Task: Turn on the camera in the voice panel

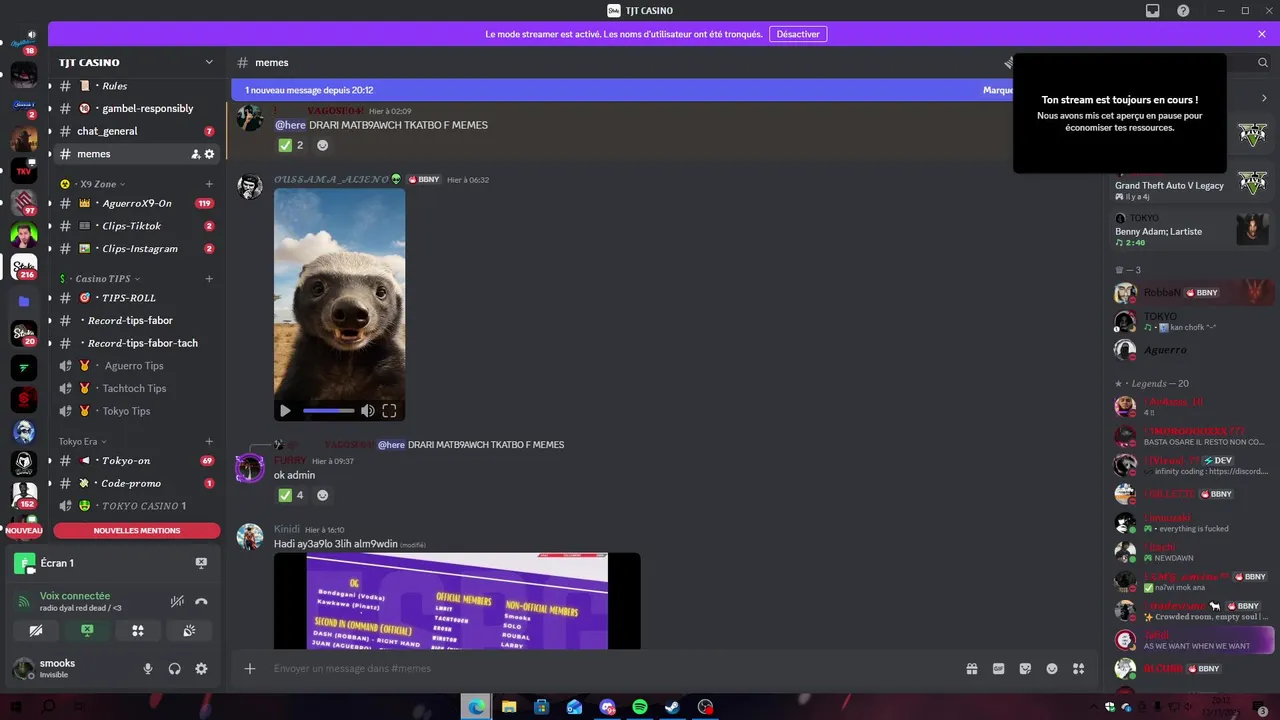Action: (37, 630)
